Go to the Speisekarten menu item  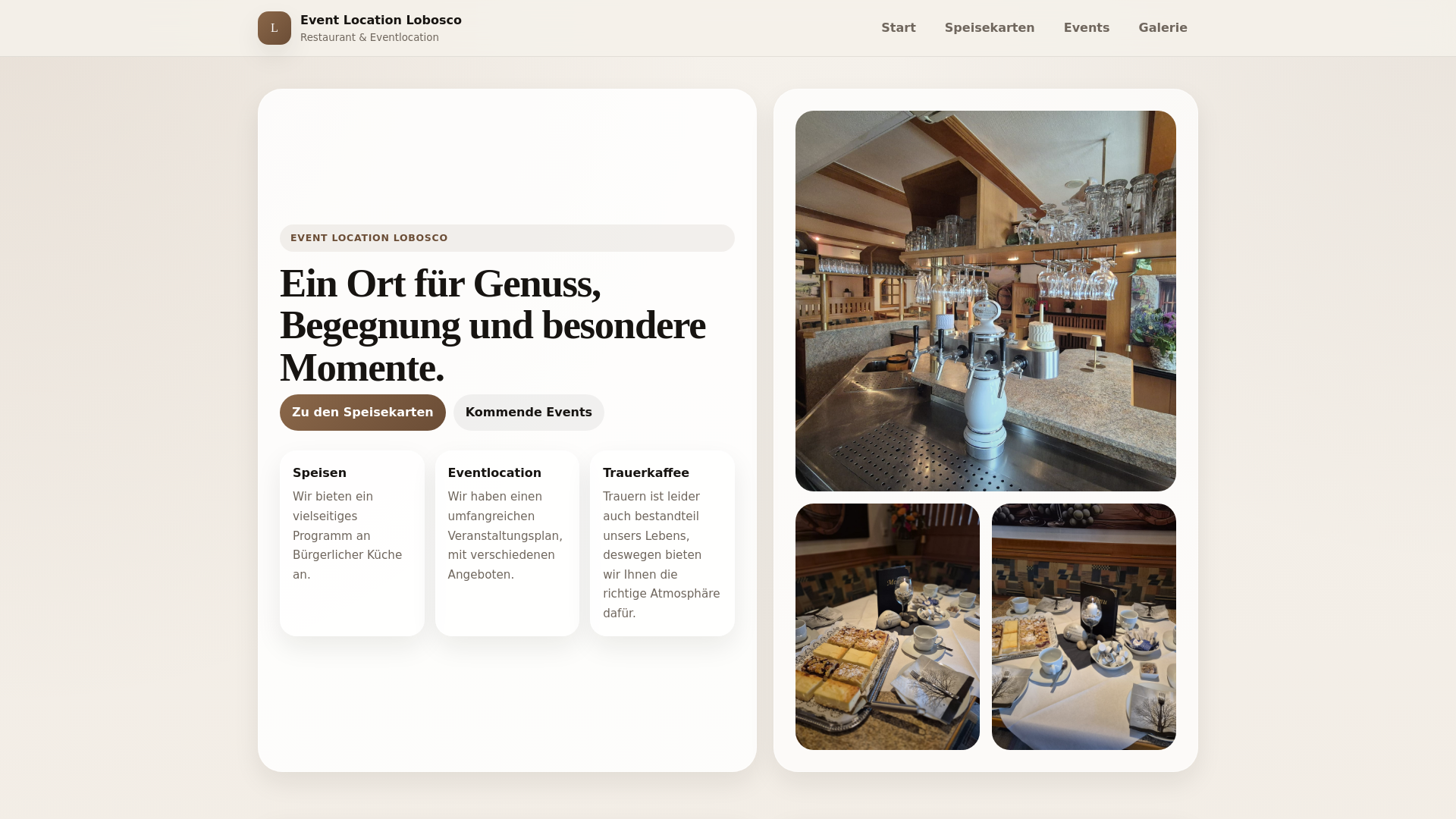click(x=990, y=28)
